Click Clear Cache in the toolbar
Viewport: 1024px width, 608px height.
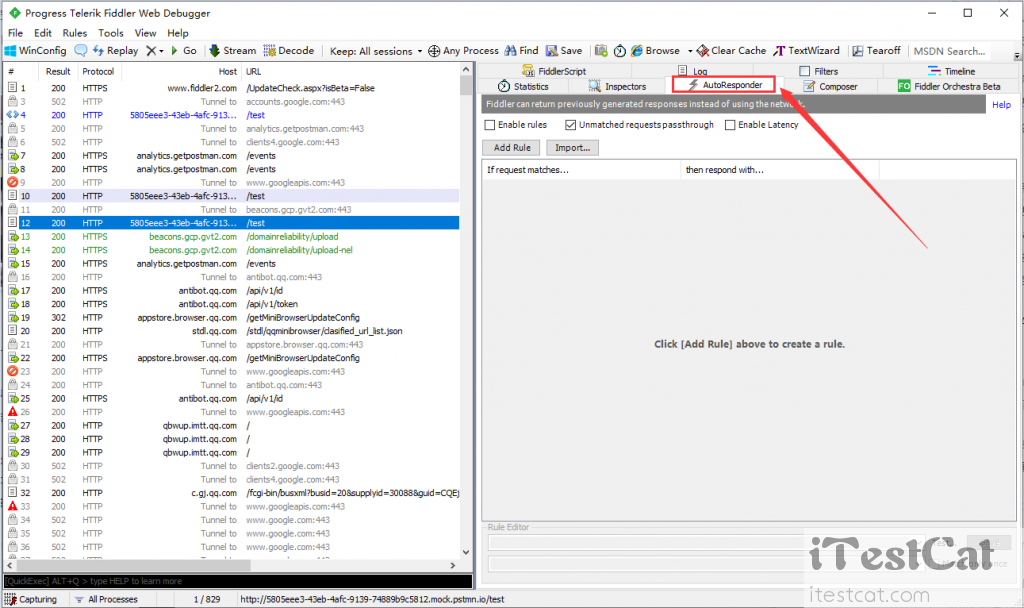tap(731, 51)
